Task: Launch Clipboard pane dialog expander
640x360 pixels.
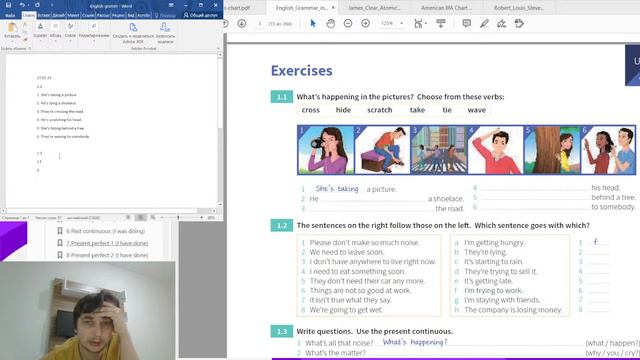Action: [29, 49]
